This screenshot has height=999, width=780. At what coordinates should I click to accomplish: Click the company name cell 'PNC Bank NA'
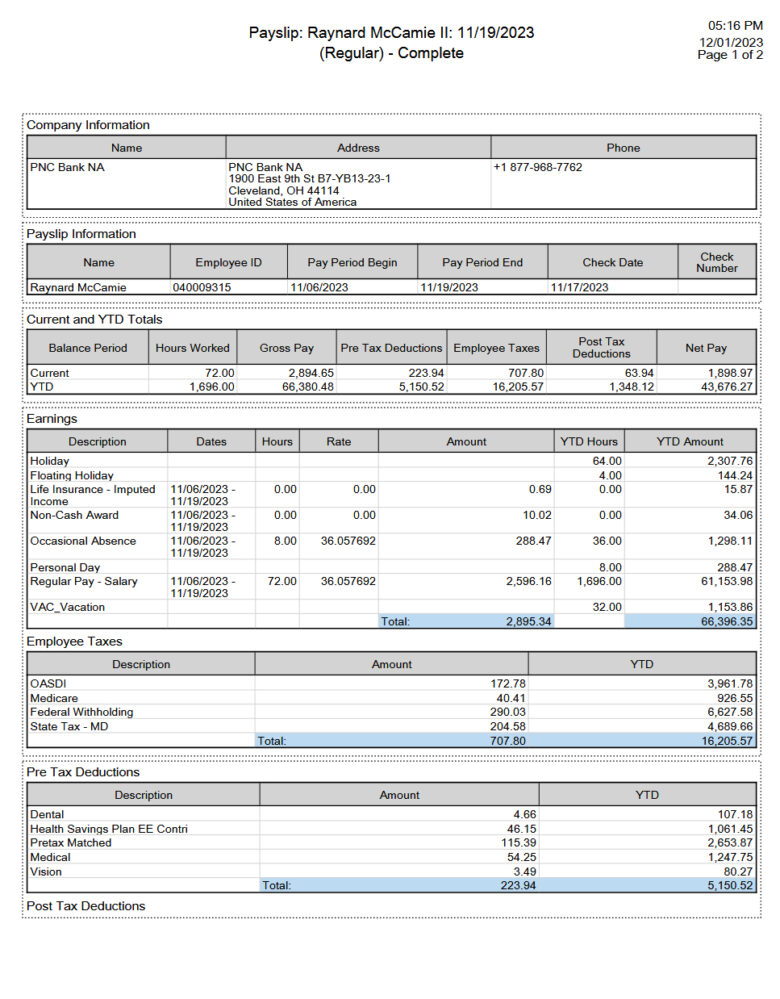pyautogui.click(x=67, y=167)
